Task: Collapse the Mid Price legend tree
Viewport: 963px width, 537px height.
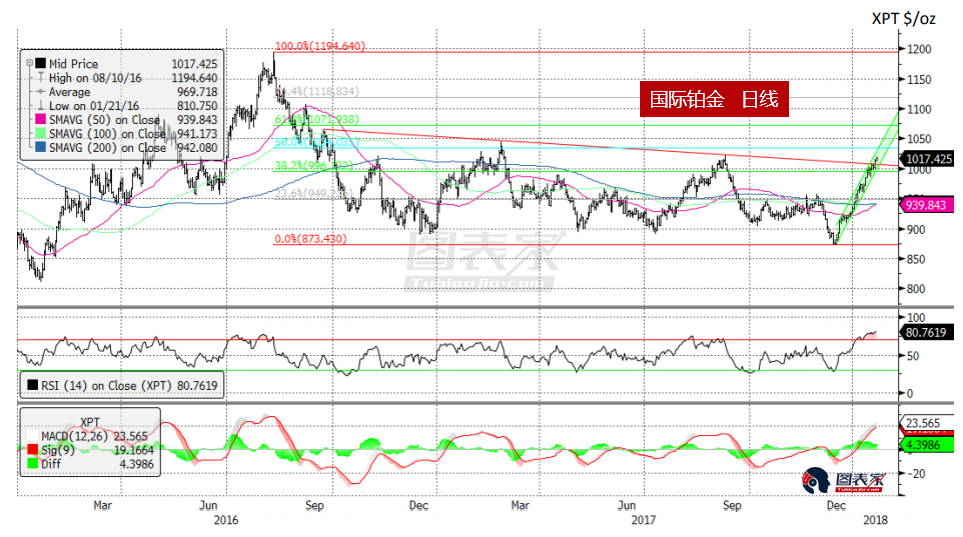Action: pos(30,64)
